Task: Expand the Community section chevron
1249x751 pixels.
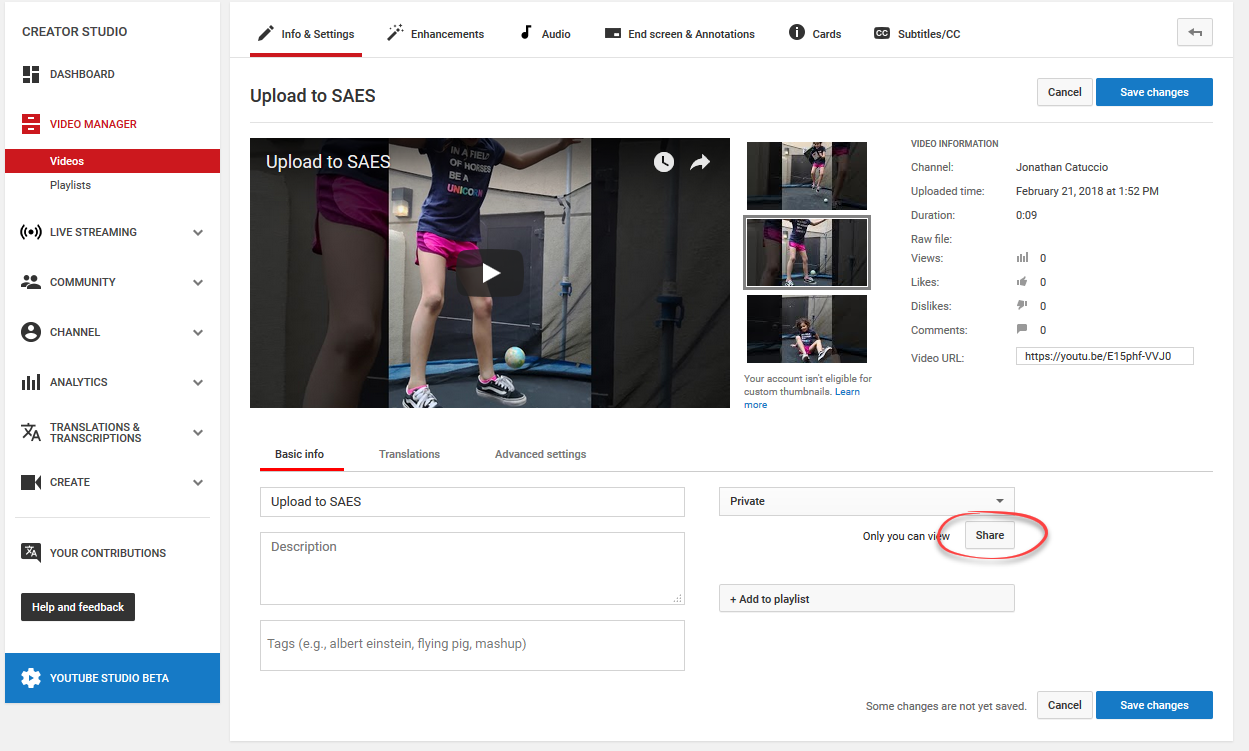Action: point(198,282)
